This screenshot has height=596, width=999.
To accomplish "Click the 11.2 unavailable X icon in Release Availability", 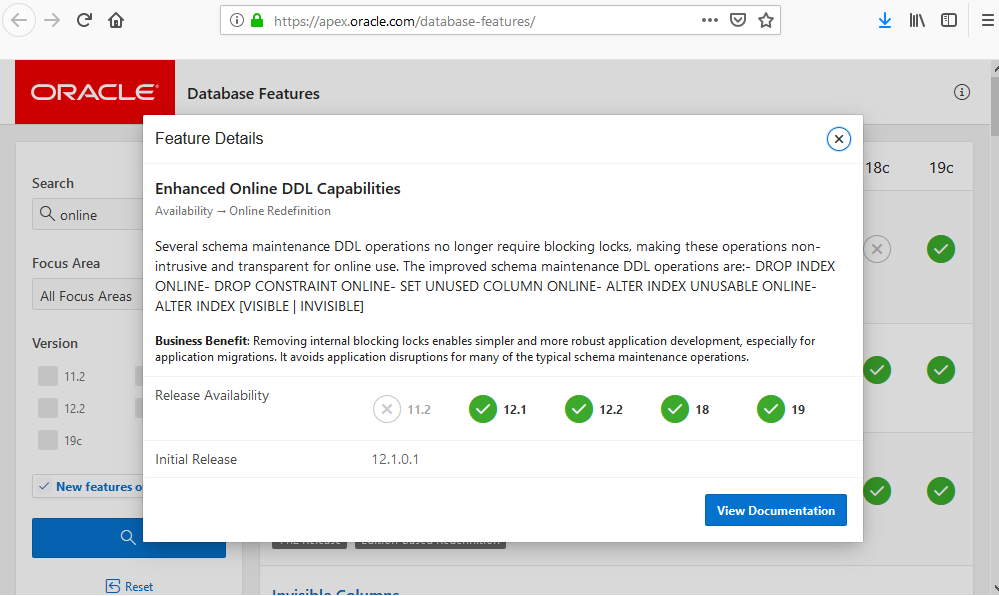I will tap(387, 409).
